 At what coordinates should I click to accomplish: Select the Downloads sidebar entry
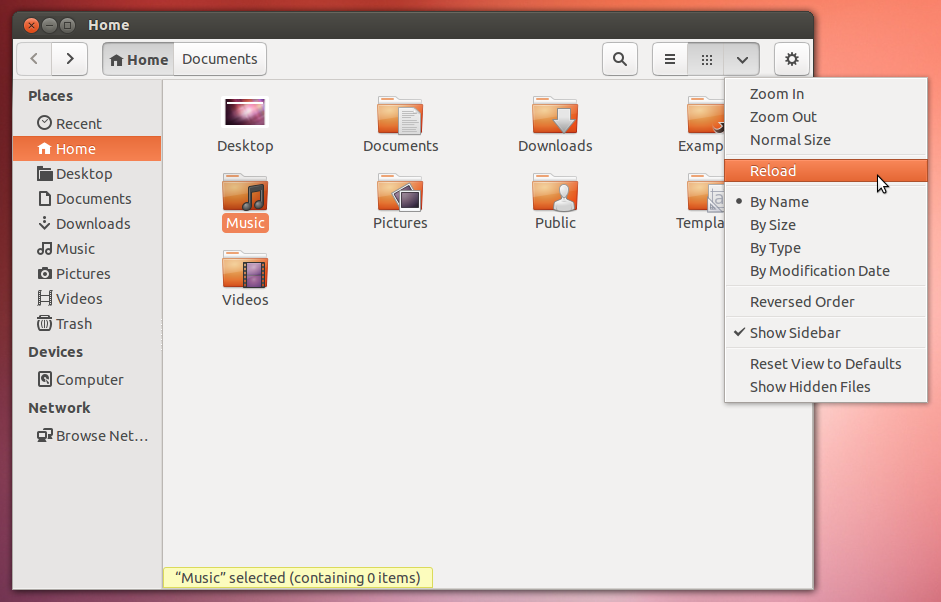point(86,223)
